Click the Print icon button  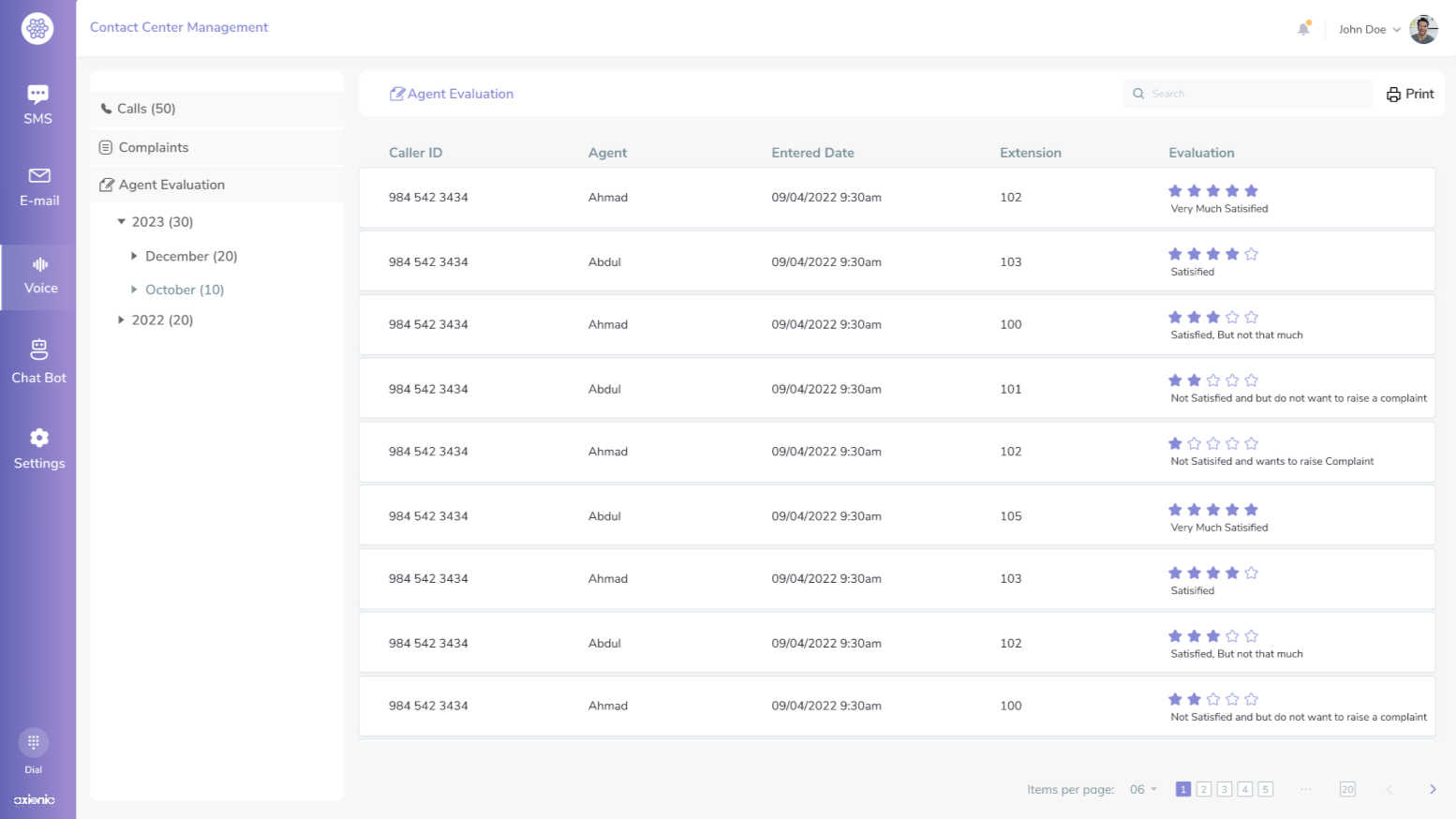pos(1394,93)
